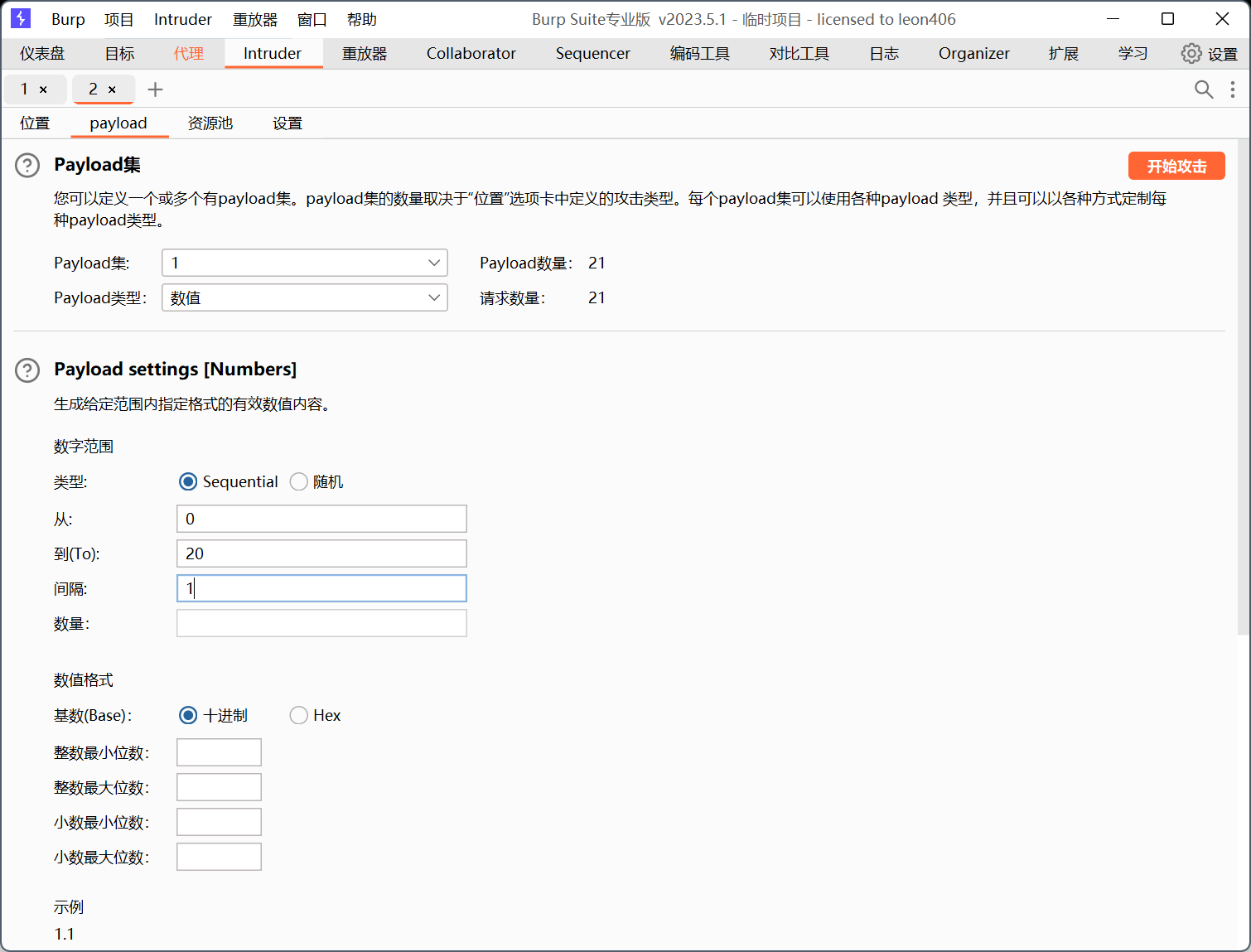This screenshot has width=1251, height=952.
Task: Click the help icon beside Payload集
Action: [x=27, y=165]
